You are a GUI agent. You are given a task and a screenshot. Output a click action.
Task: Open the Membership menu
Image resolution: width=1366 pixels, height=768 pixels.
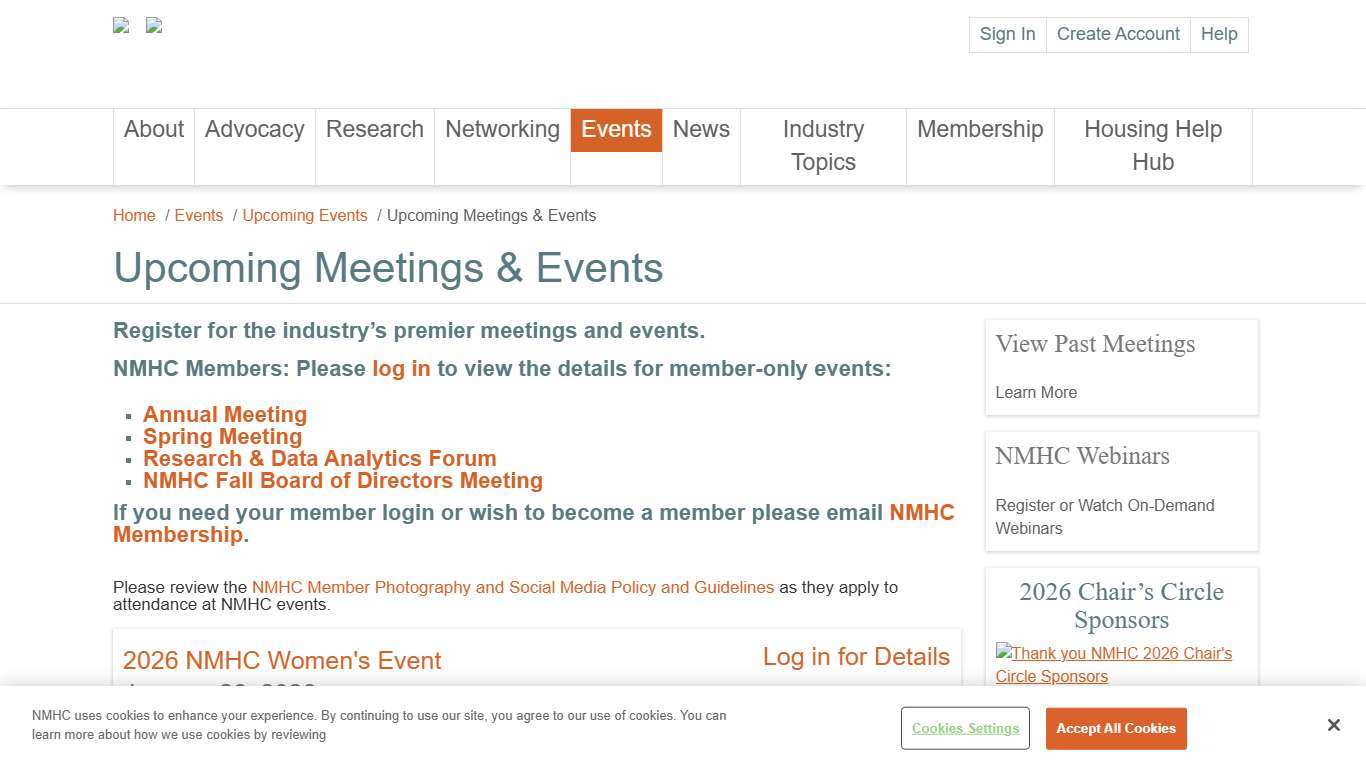point(980,129)
